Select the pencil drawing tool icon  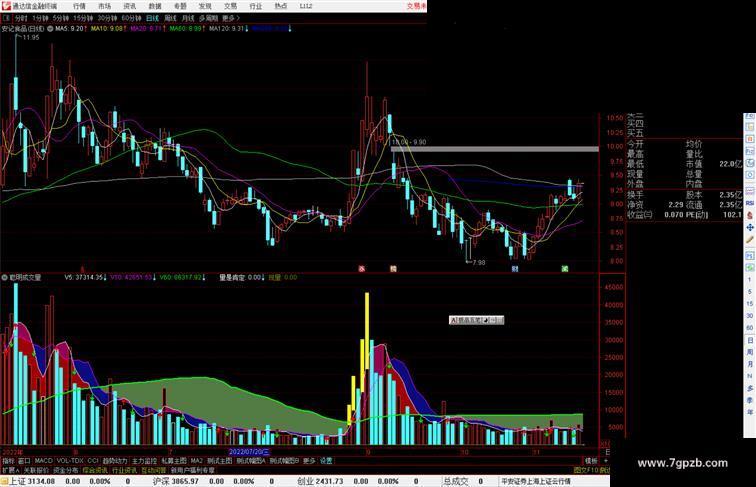coord(750,240)
